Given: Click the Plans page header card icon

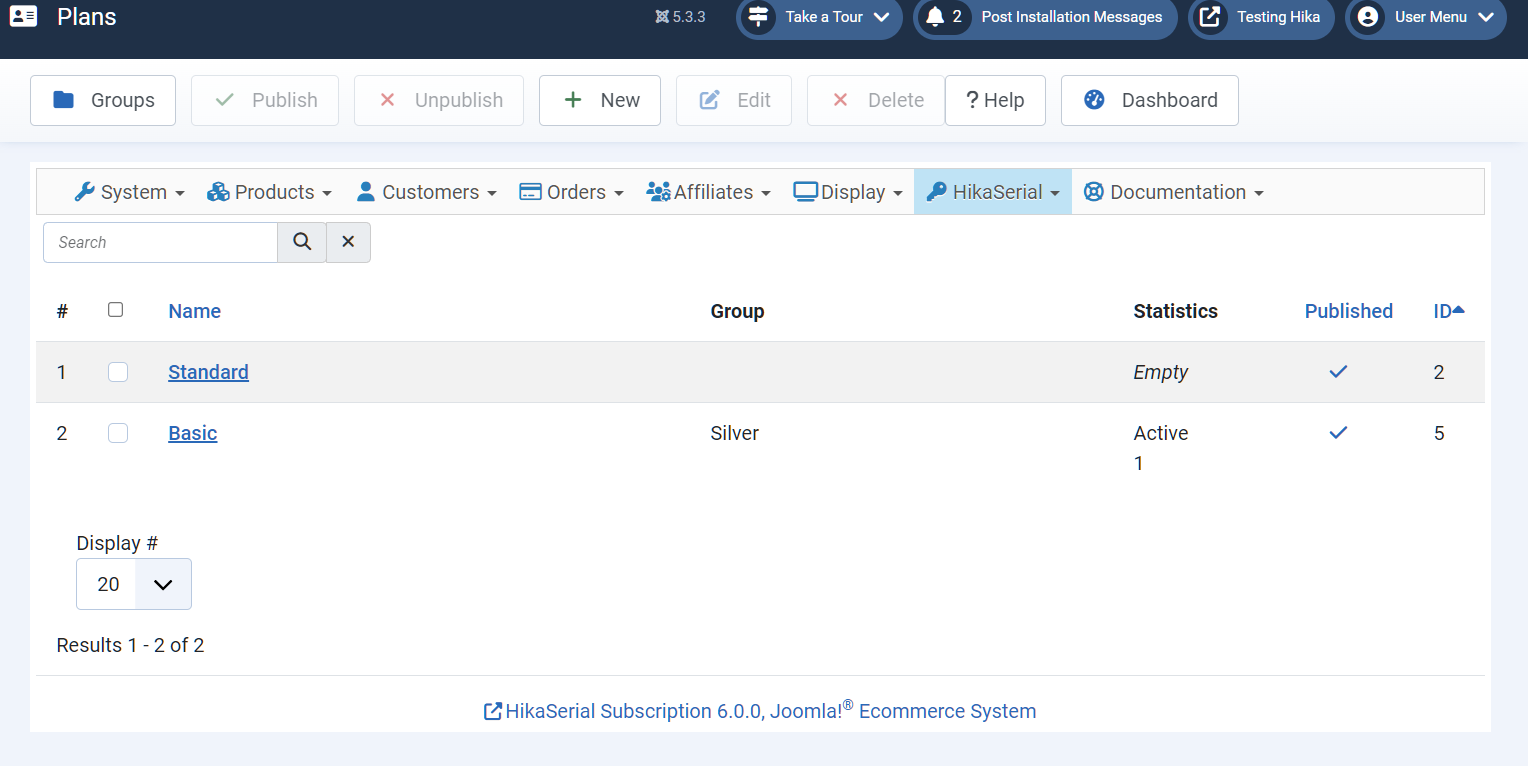Looking at the screenshot, I should [23, 17].
